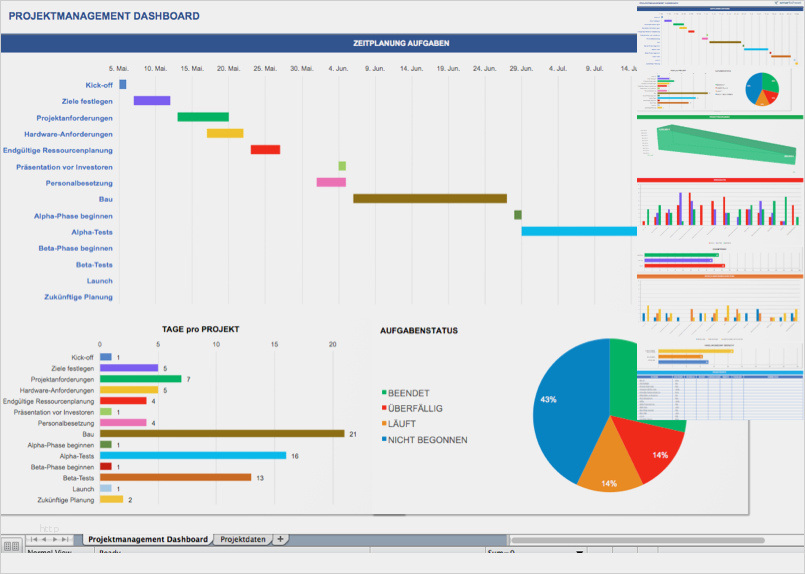Viewport: 805px width, 574px height.
Task: Jump to first sheet using navigation arrow
Action: (34, 539)
